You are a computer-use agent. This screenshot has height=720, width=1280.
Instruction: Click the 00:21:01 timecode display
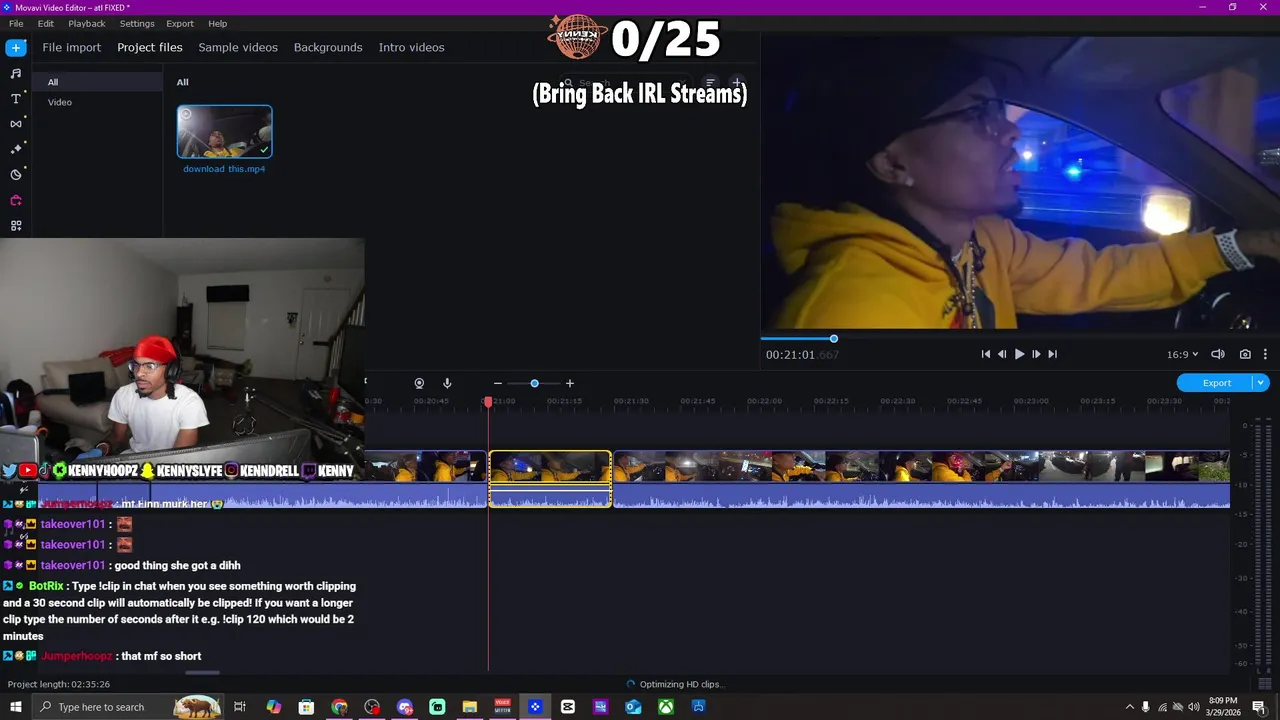tap(802, 354)
